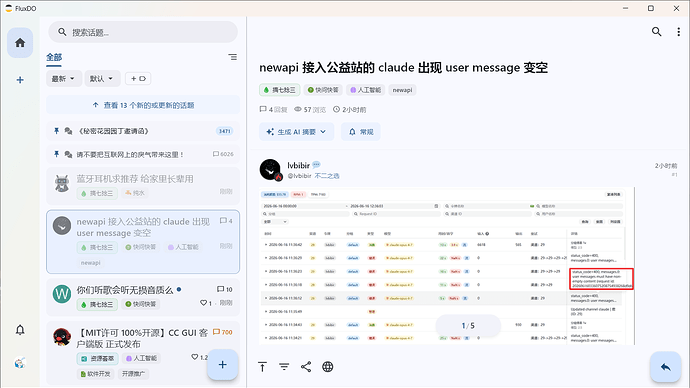Click the reply arrow floating button

665,366
